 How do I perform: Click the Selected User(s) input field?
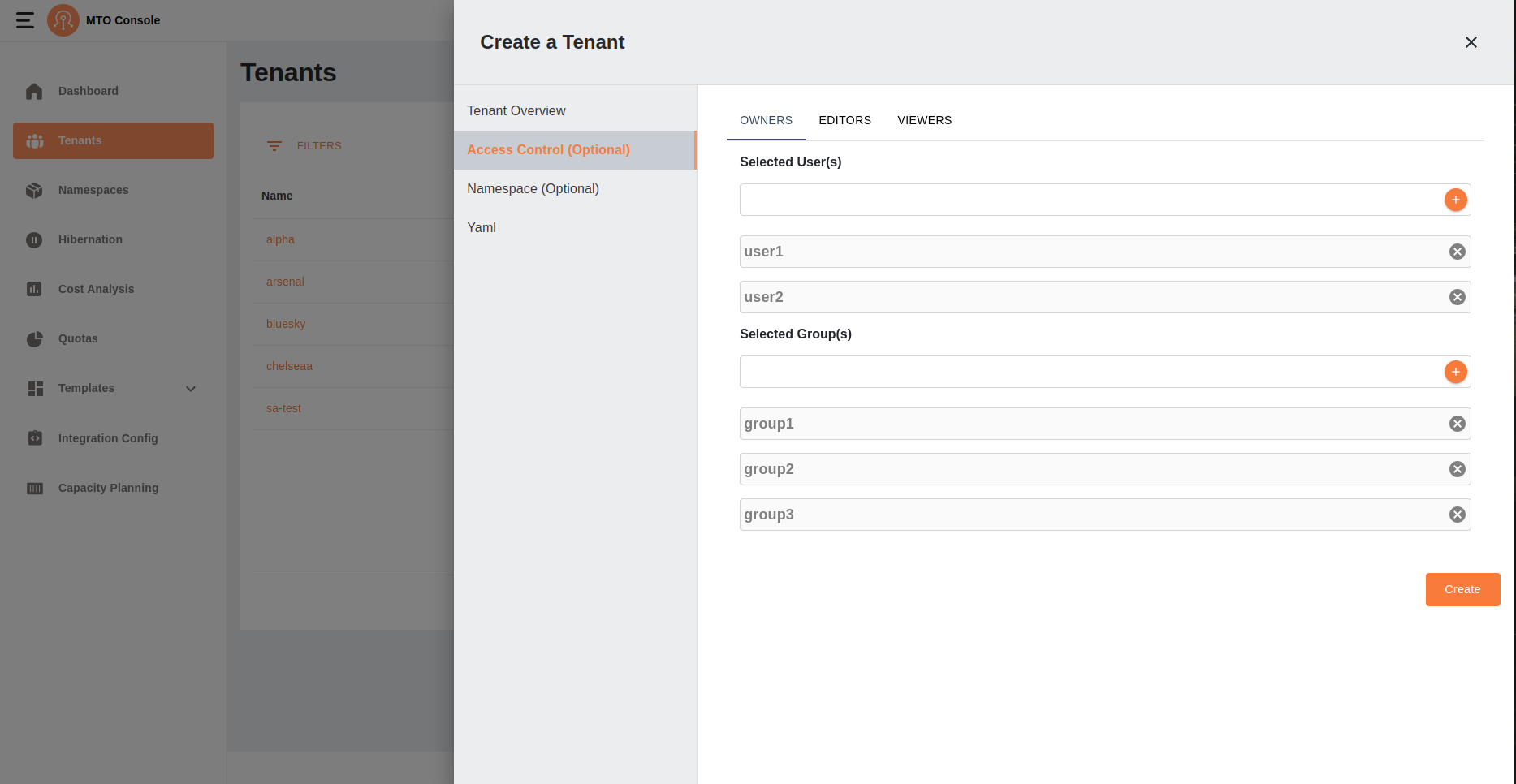1088,200
